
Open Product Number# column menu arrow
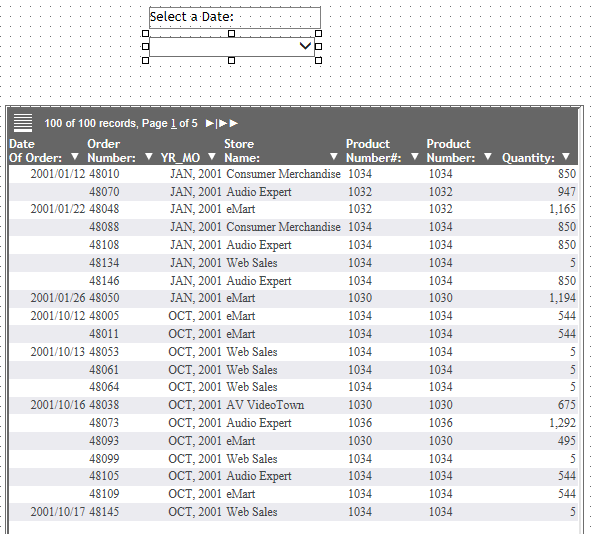414,156
